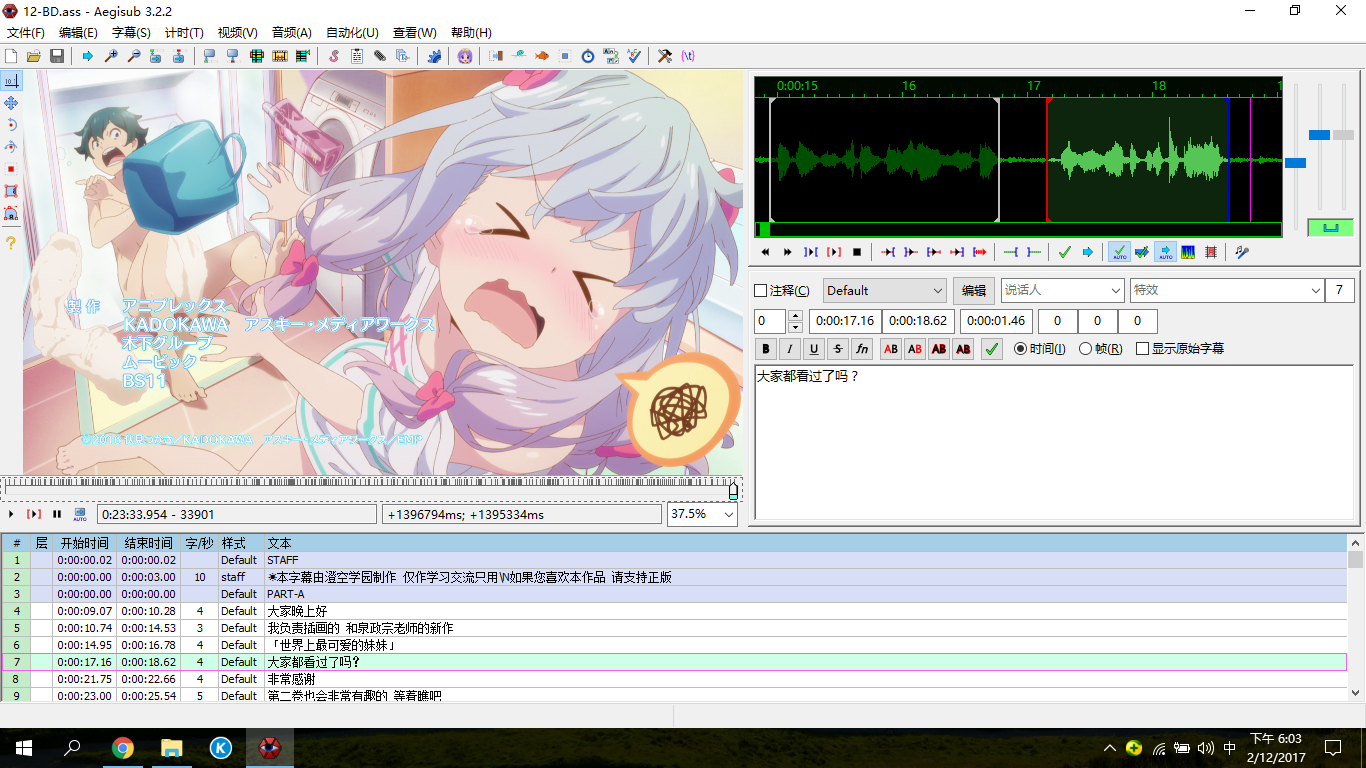Open the 文件 File menu

click(x=26, y=33)
